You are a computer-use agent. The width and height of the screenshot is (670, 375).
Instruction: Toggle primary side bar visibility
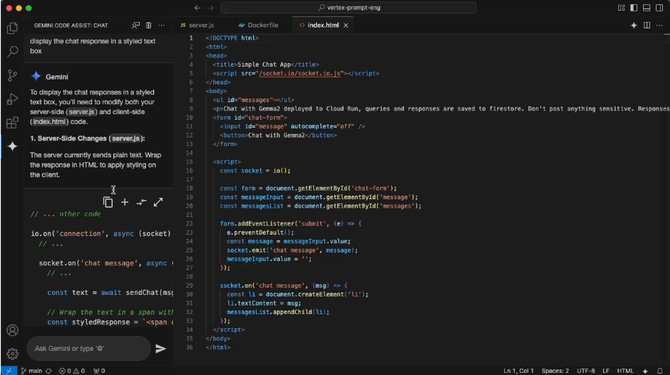634,8
